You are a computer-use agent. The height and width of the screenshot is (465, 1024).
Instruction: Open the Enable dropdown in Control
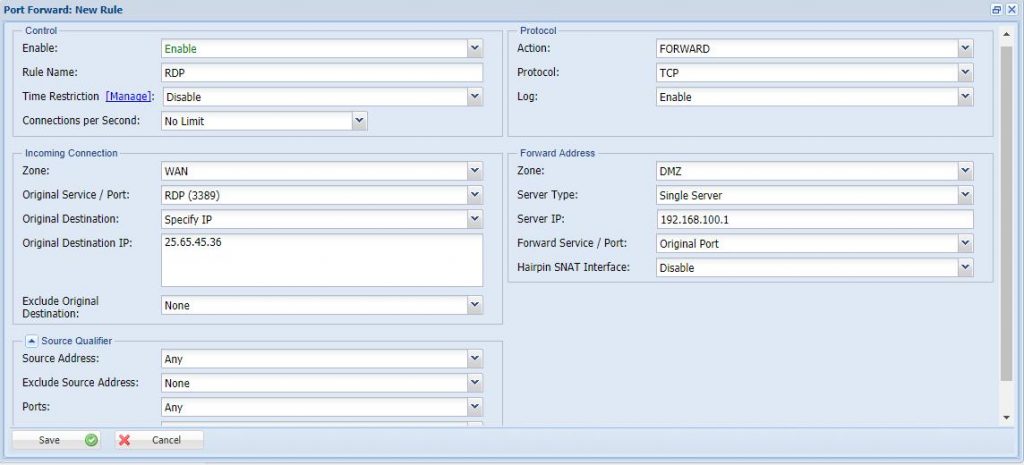click(x=474, y=48)
